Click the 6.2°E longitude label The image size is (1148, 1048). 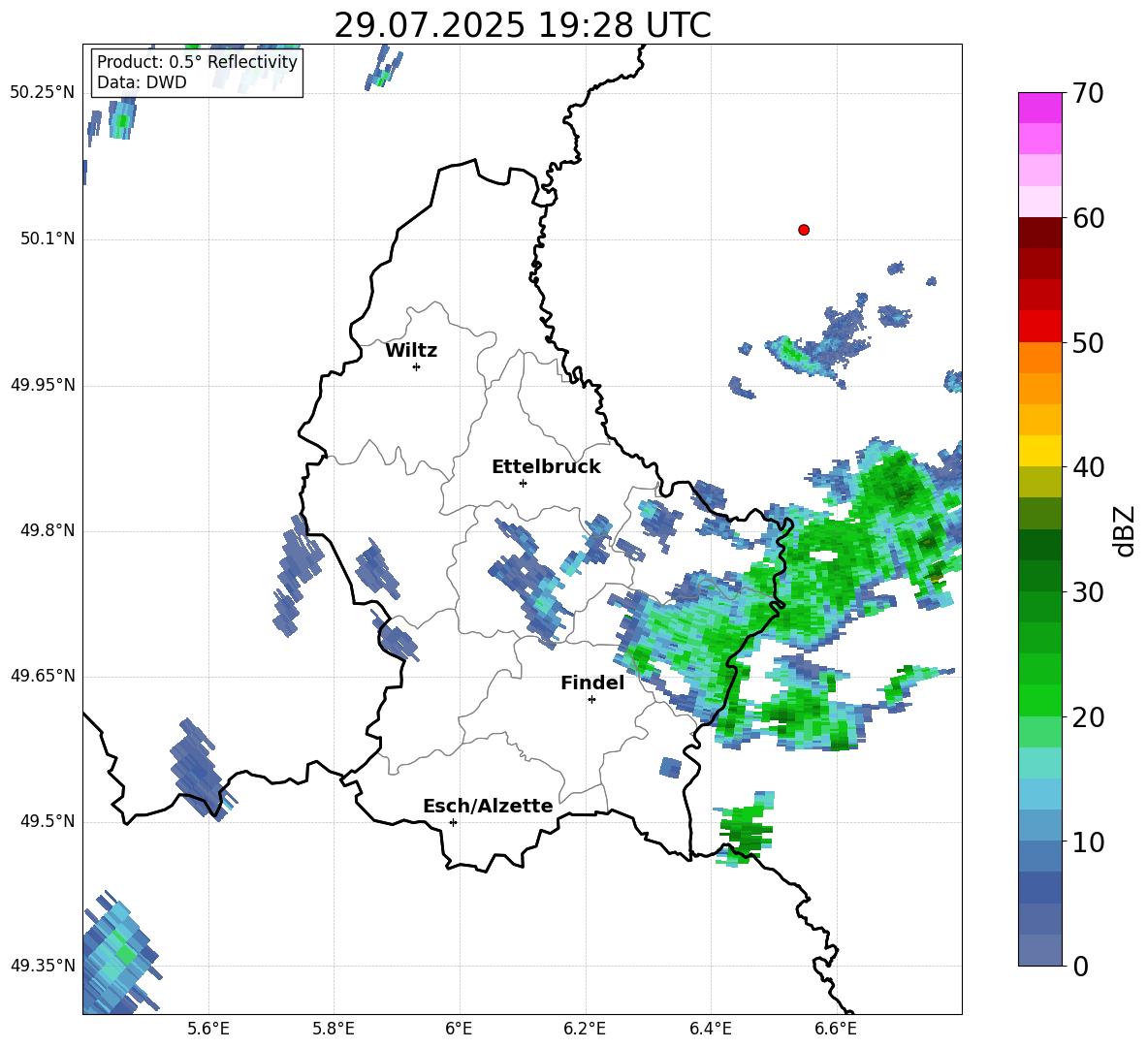pyautogui.click(x=585, y=1029)
